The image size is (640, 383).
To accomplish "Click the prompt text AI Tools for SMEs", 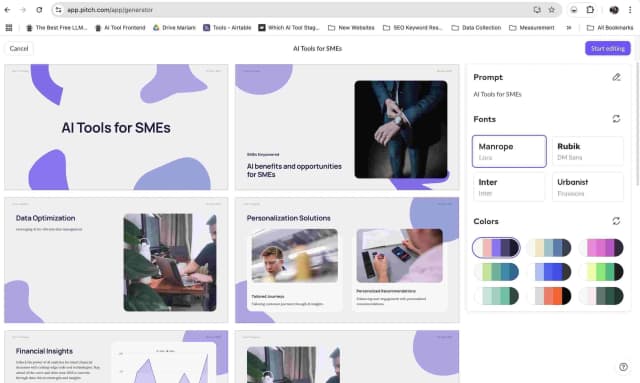I will pos(497,94).
